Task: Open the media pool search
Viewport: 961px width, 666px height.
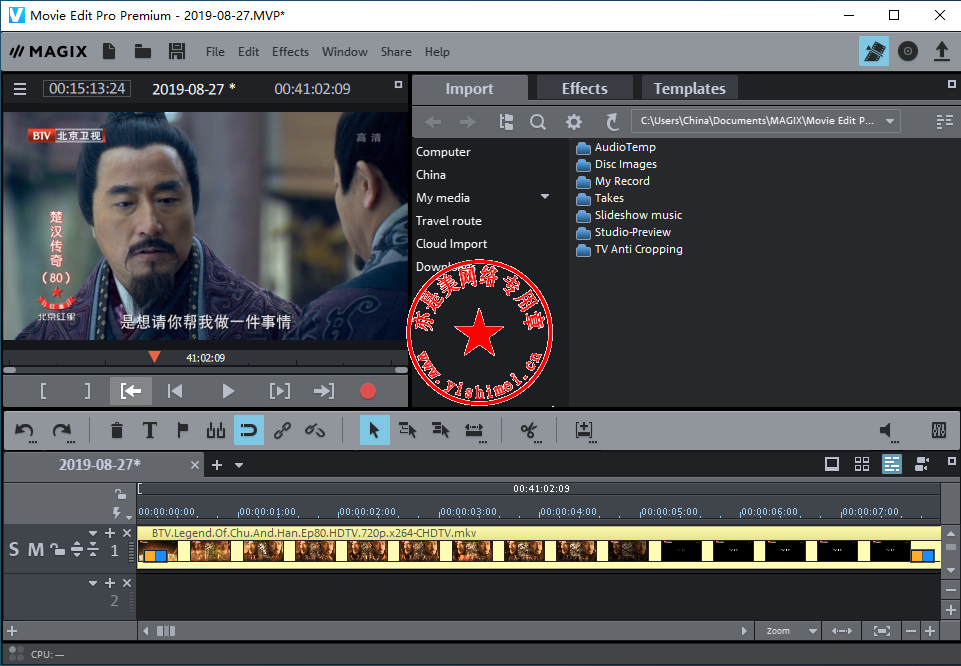Action: pos(538,122)
